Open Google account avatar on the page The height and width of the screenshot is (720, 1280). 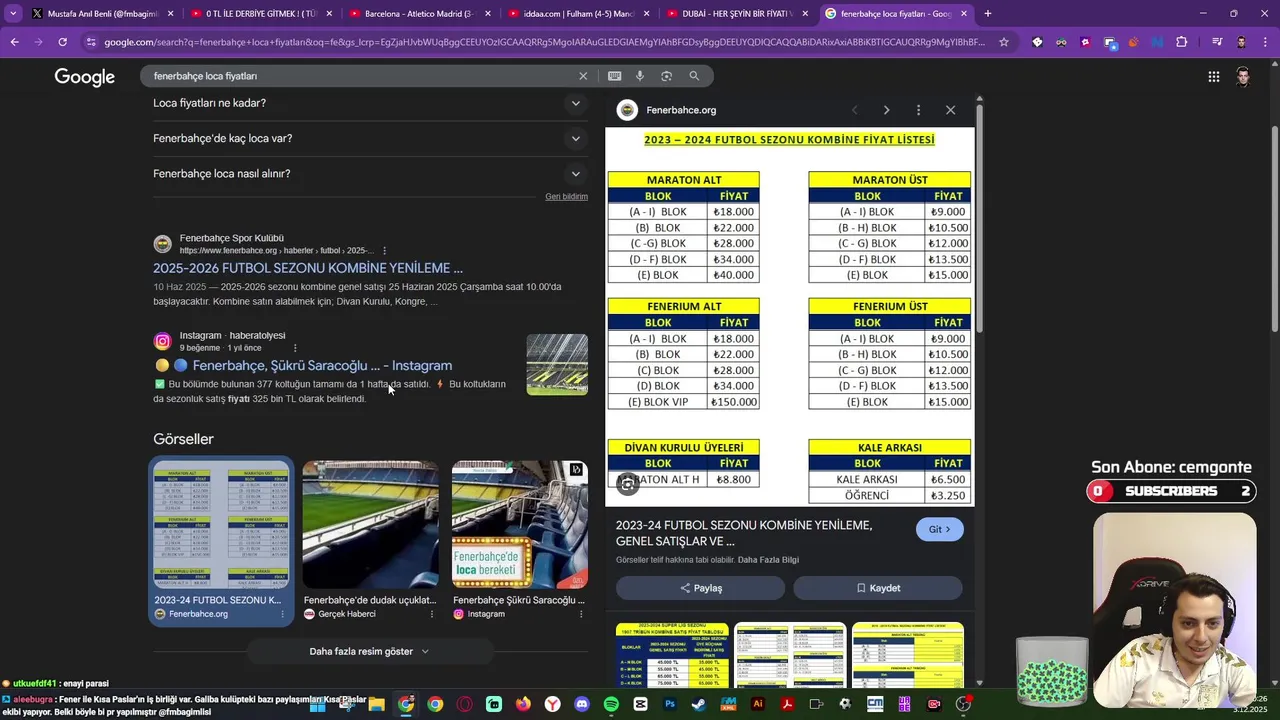click(1243, 77)
